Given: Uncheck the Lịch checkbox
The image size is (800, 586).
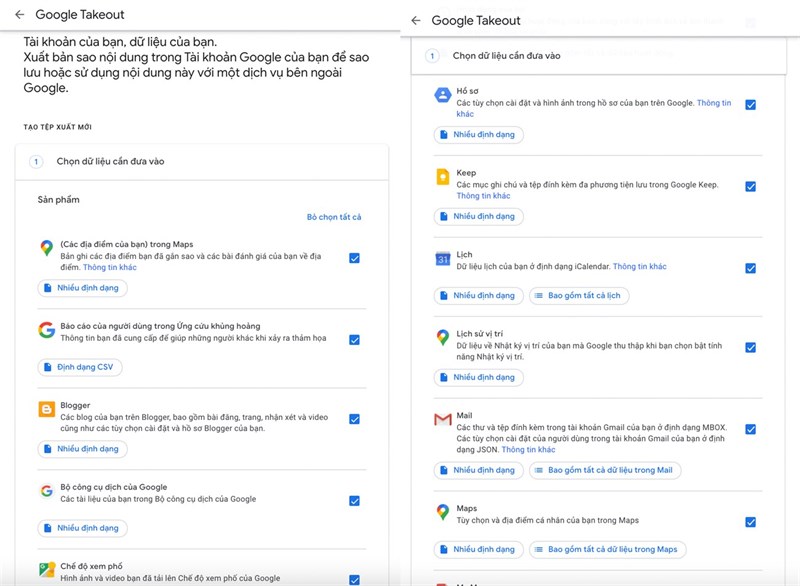Looking at the screenshot, I should click(x=751, y=268).
